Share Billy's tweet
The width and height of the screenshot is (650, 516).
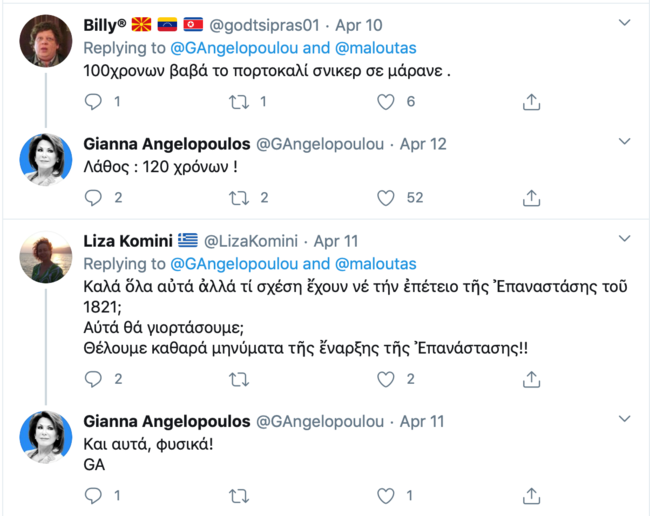pos(532,101)
